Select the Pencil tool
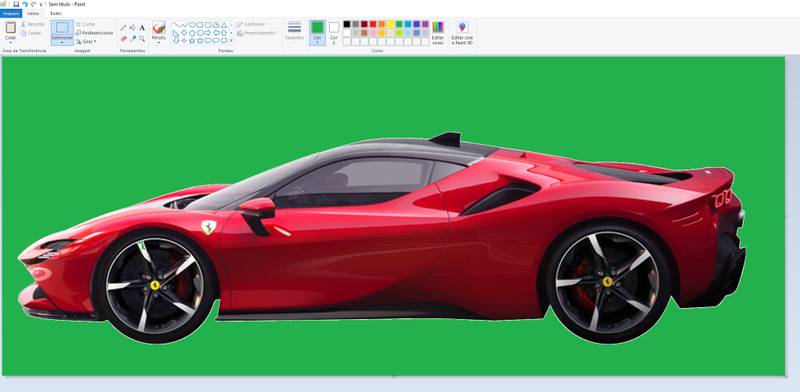800x392 pixels. pyautogui.click(x=123, y=28)
